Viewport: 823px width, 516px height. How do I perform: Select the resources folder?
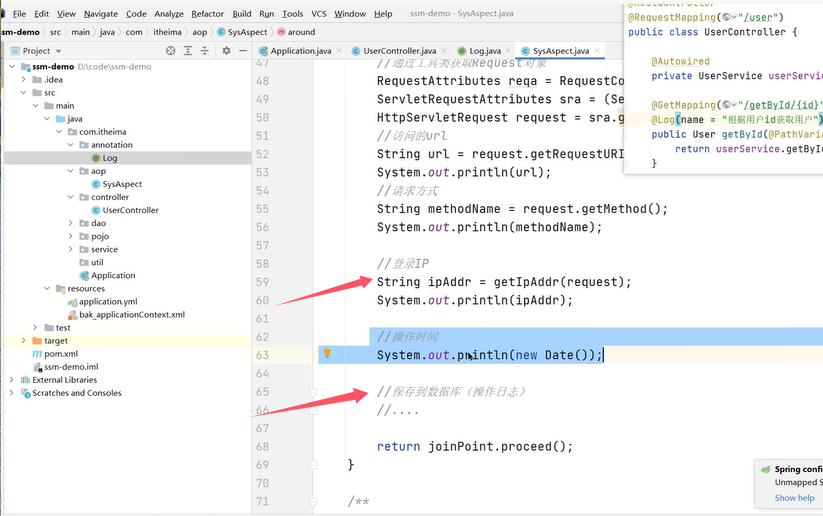[x=86, y=289]
